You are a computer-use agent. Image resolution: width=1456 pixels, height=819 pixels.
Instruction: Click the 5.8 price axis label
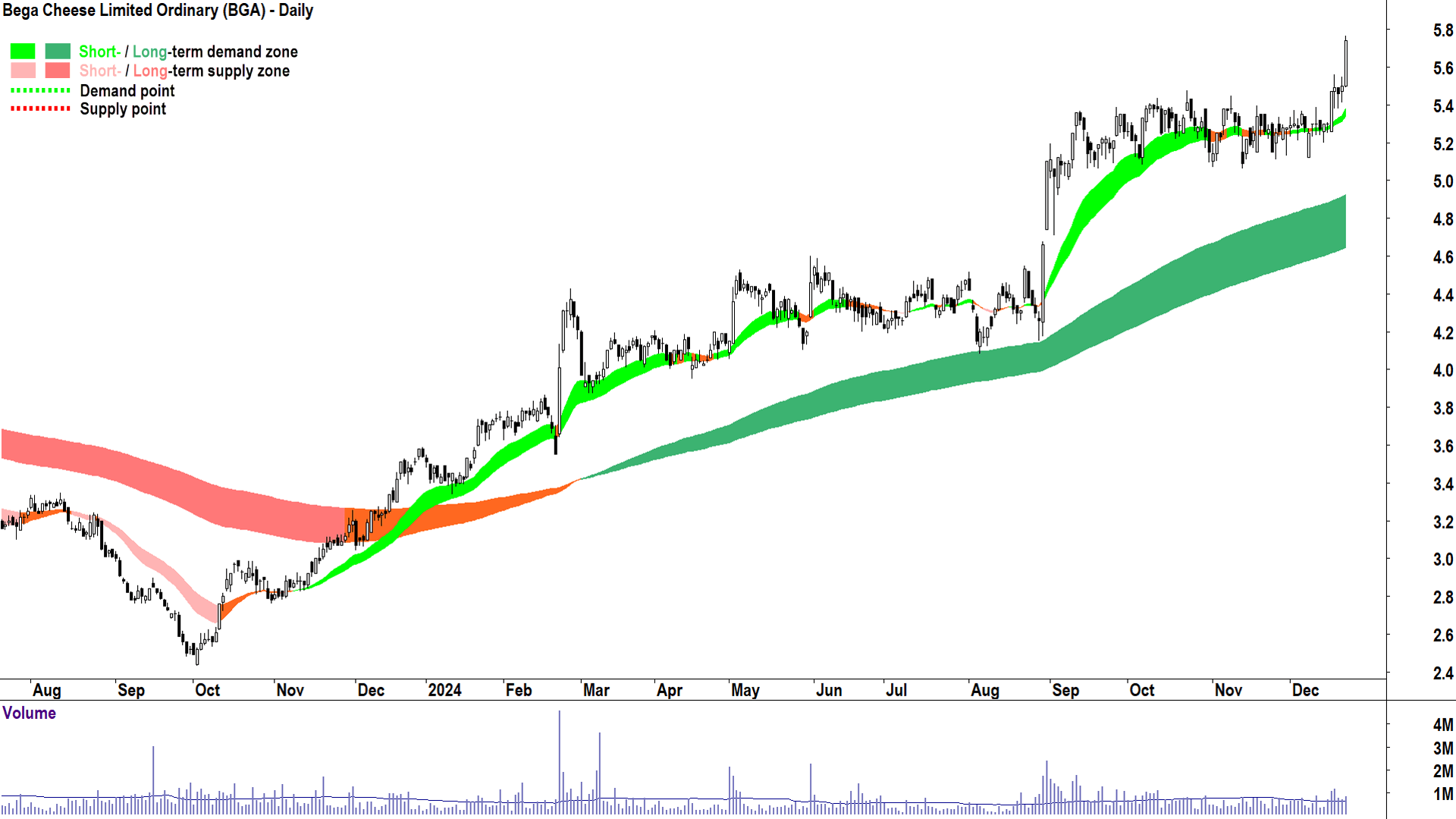(1443, 30)
